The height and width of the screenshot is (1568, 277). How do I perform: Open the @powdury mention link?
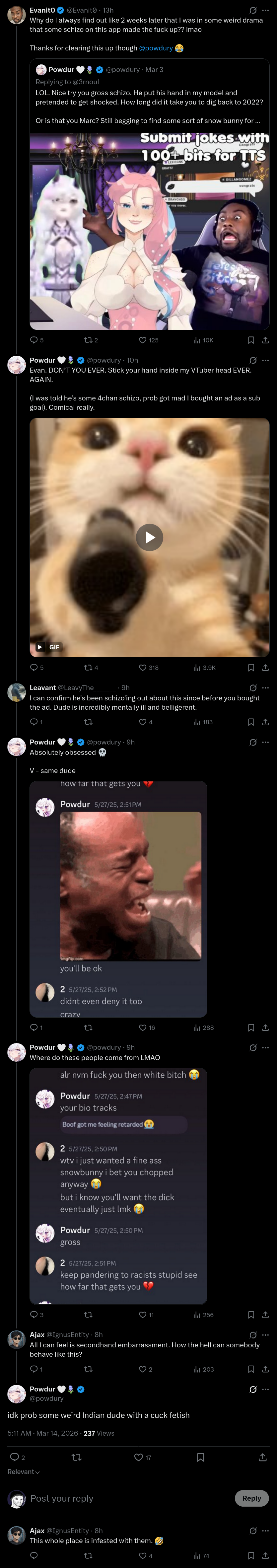(x=156, y=48)
